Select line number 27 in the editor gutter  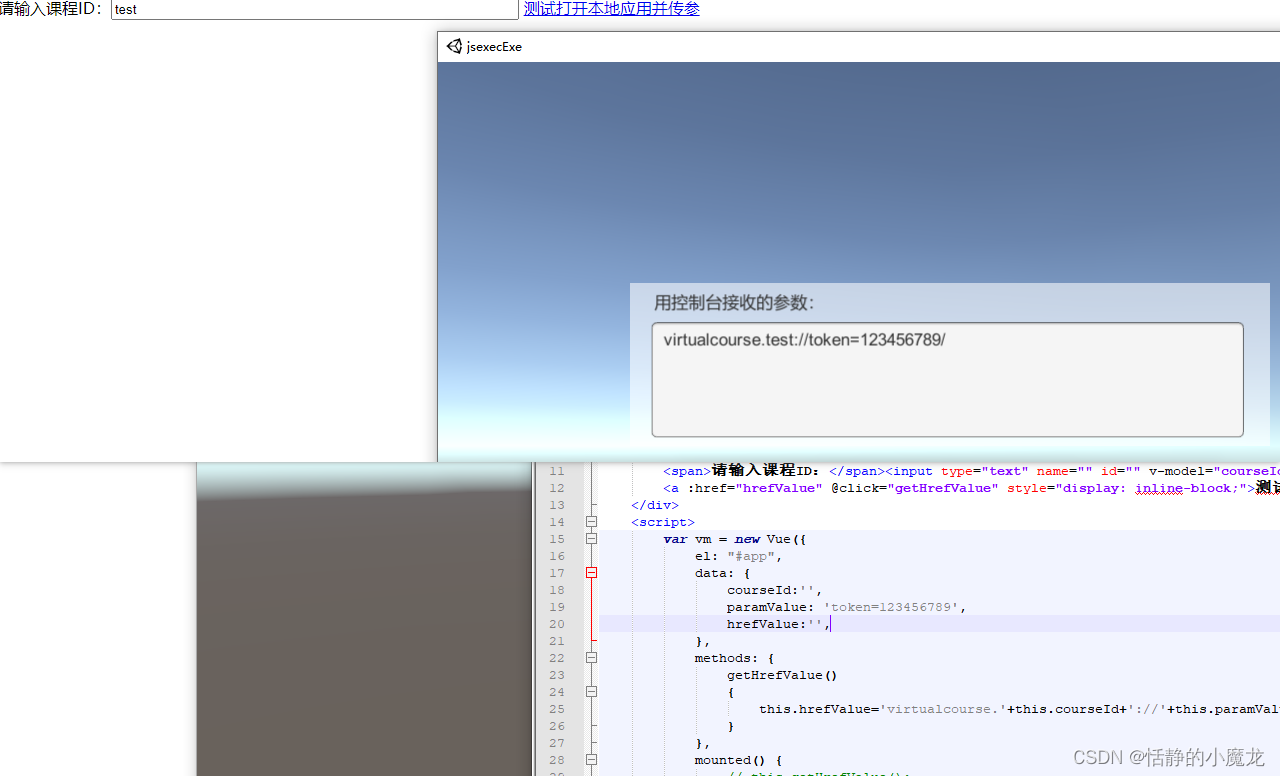pos(556,743)
